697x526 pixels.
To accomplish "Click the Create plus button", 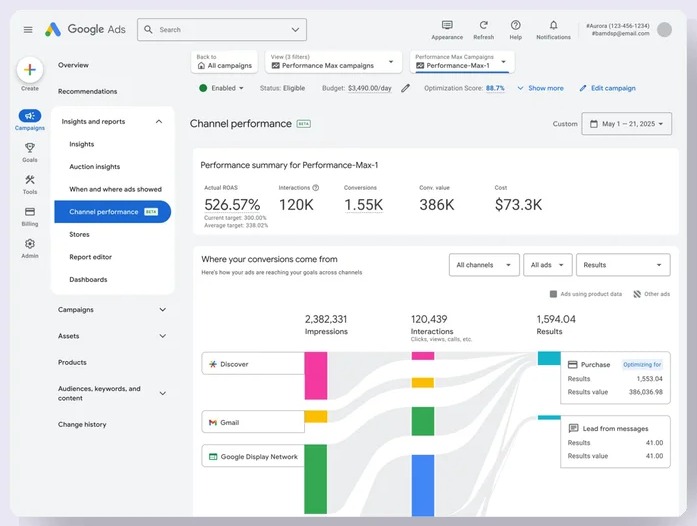I will (x=30, y=70).
